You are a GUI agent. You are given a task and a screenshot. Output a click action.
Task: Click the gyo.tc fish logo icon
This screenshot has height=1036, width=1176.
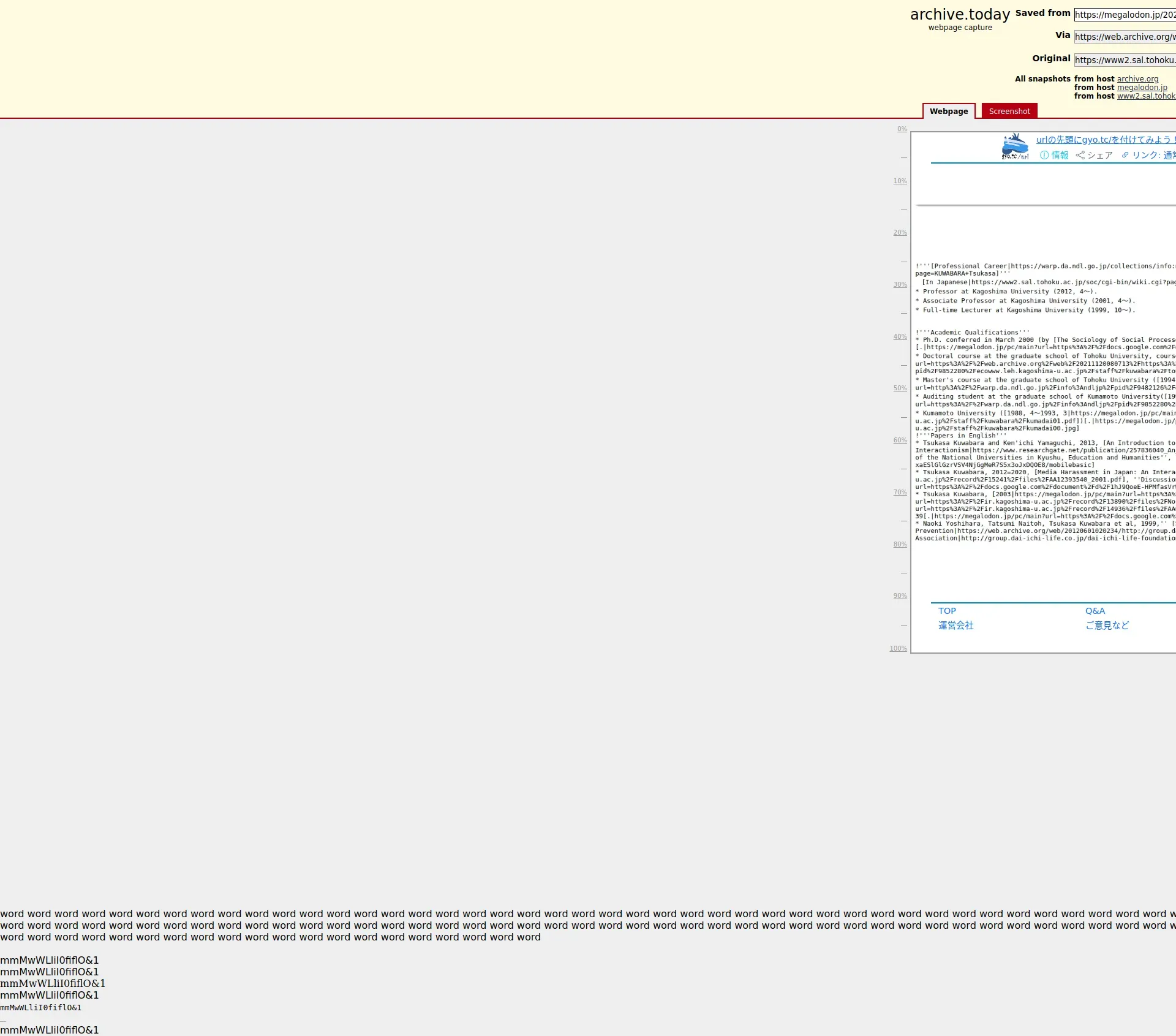pyautogui.click(x=1014, y=146)
